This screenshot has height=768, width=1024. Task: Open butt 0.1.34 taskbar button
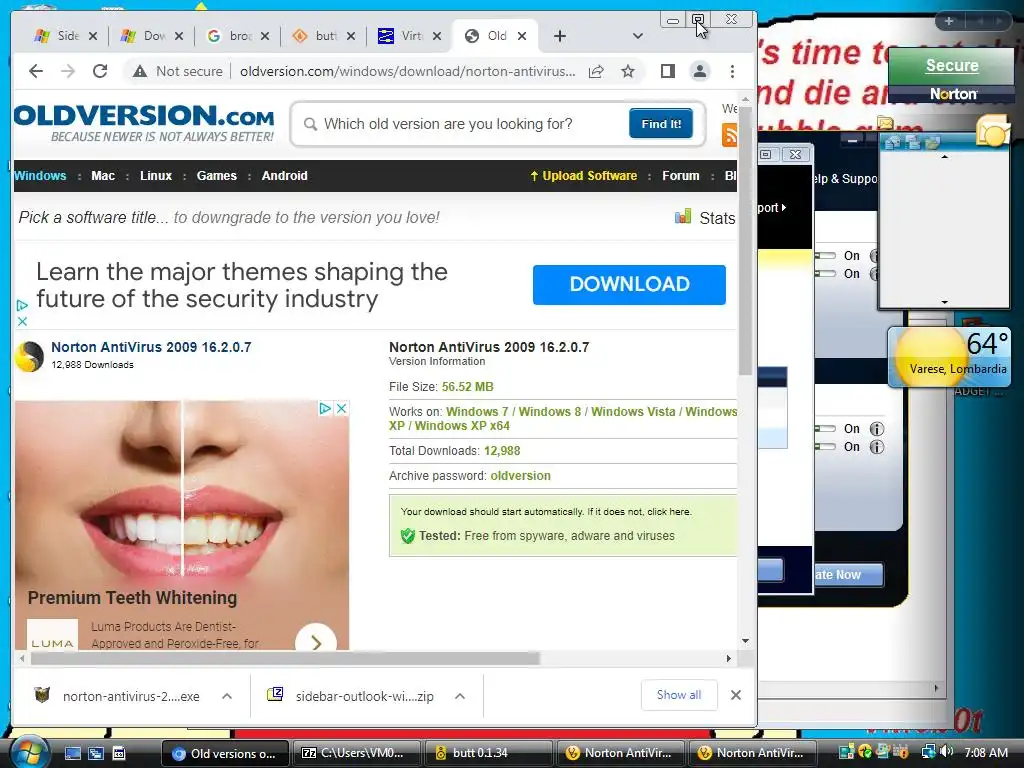click(488, 753)
